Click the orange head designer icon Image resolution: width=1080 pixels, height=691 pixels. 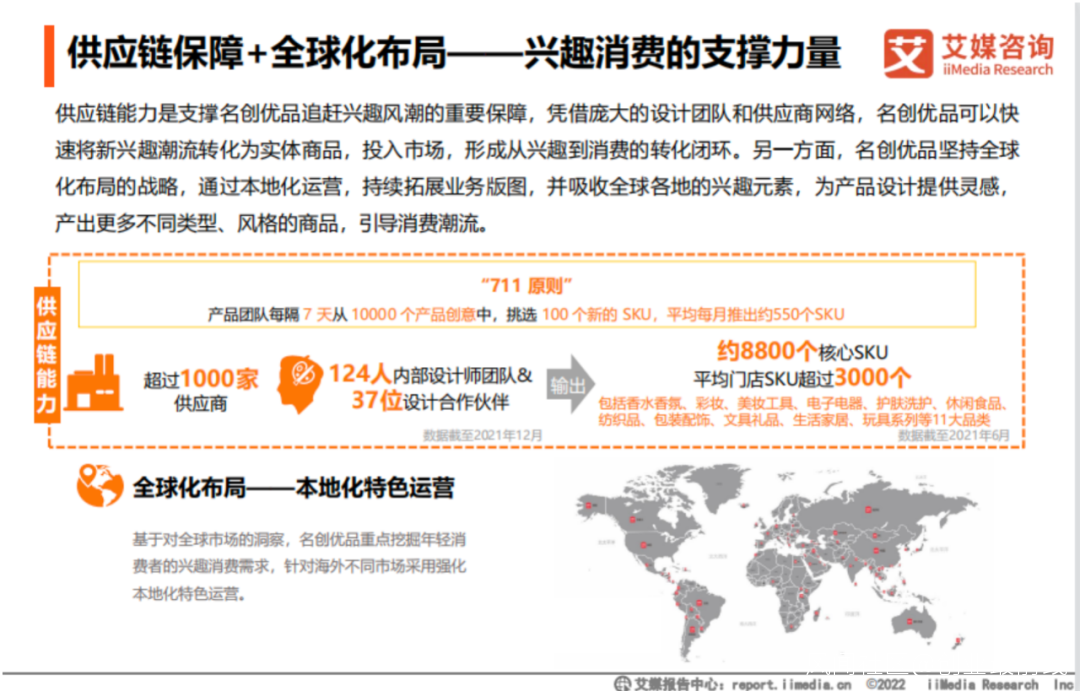pos(300,384)
